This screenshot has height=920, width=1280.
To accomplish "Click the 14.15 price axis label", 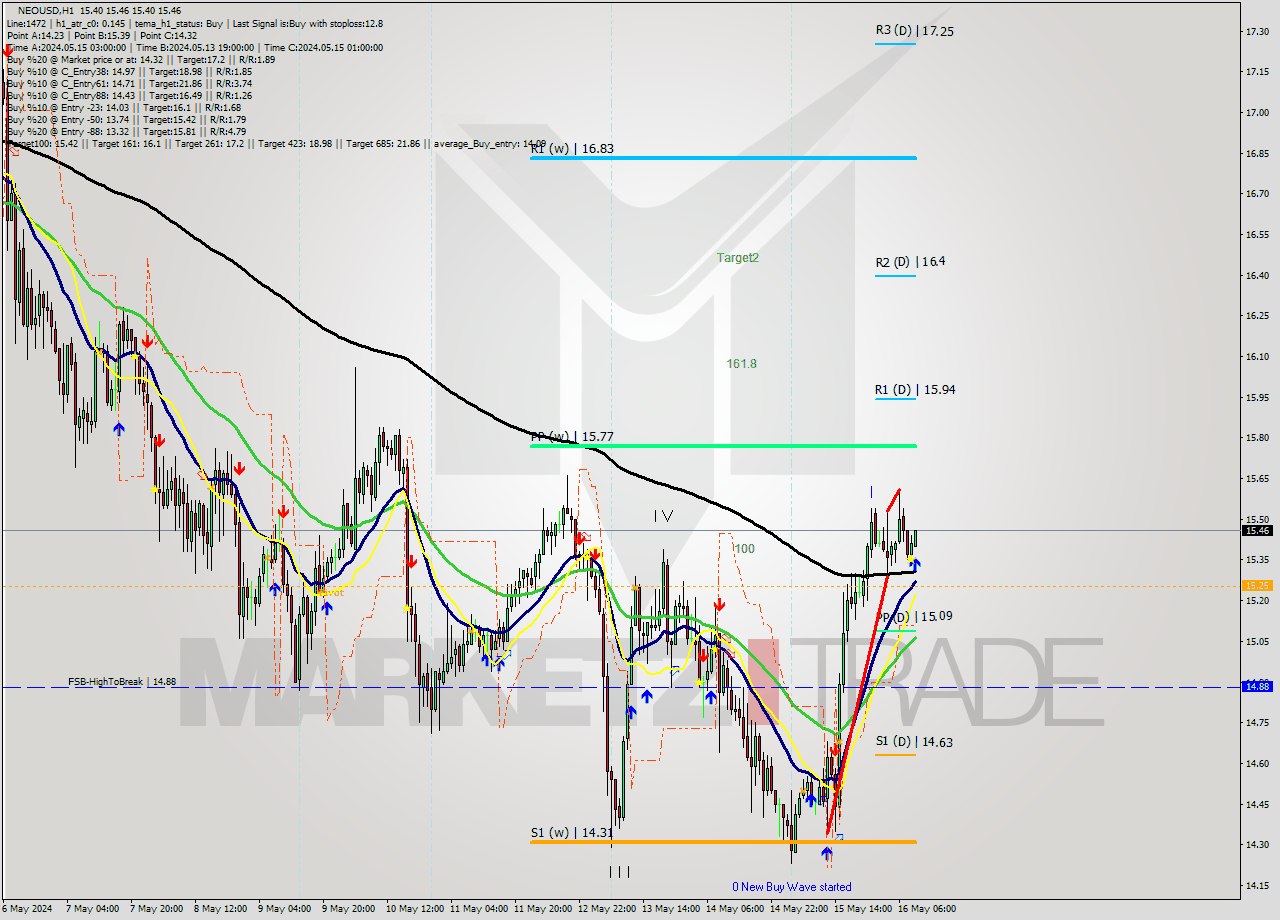I will 1258,885.
